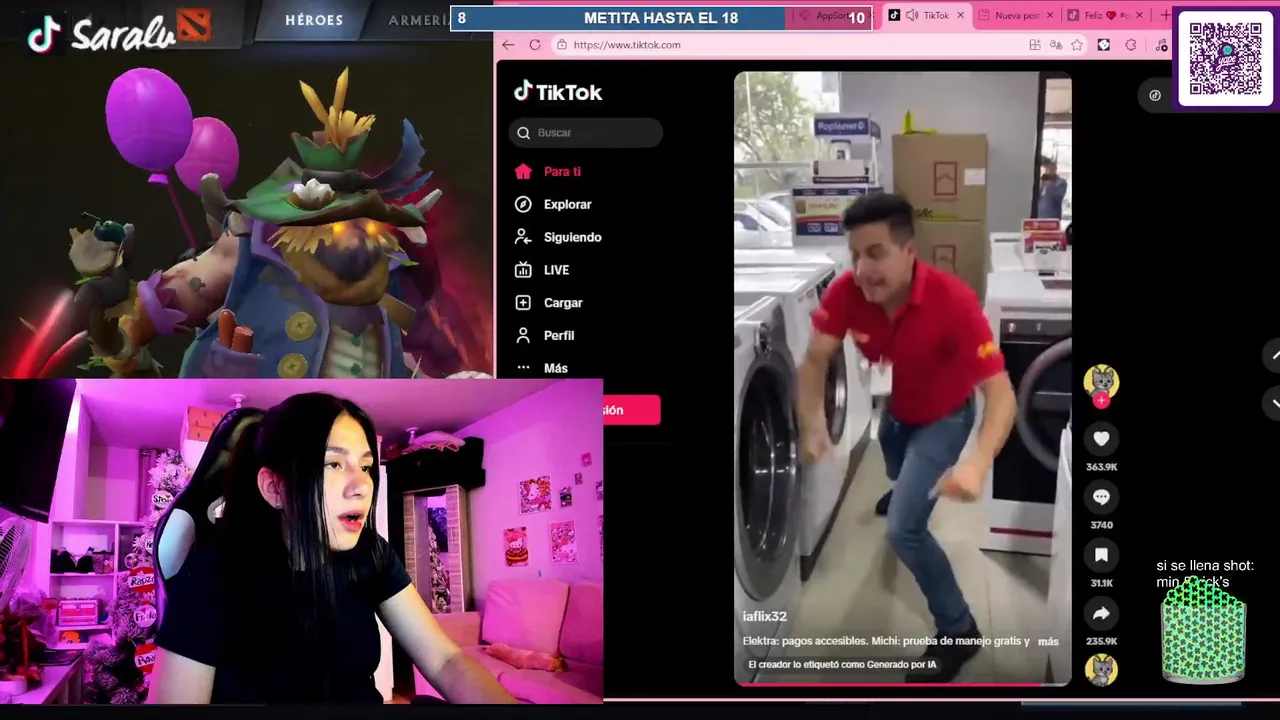Open comments on the video
Image resolution: width=1280 pixels, height=720 pixels.
point(1101,497)
